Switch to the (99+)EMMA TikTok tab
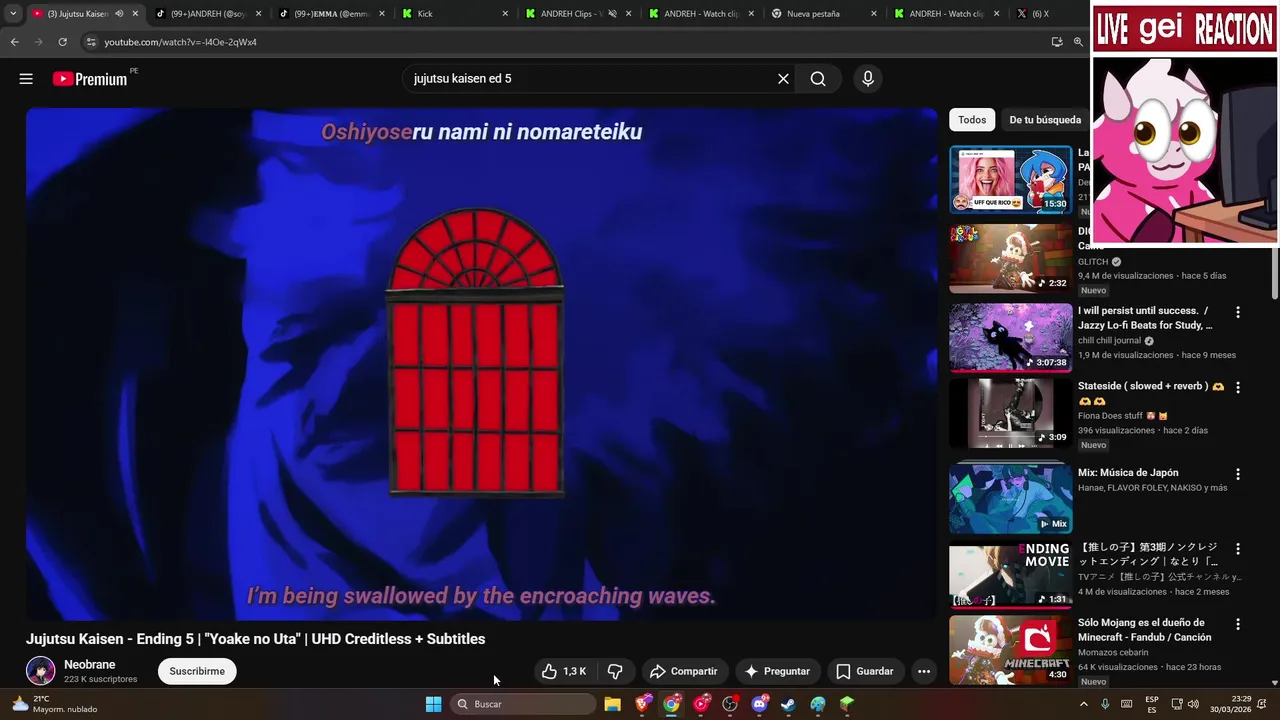The width and height of the screenshot is (1280, 720). [332, 14]
